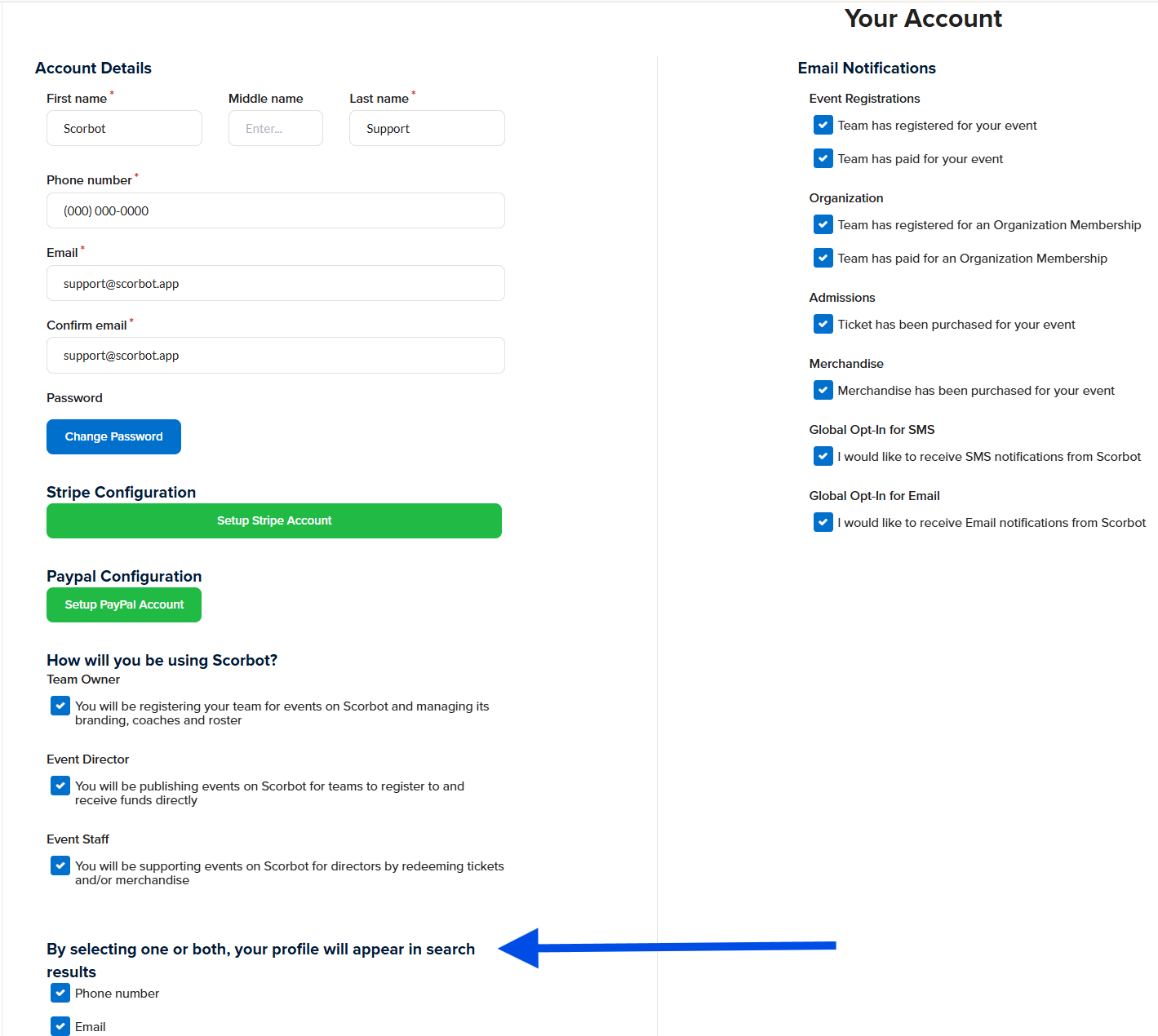Screen dimensions: 1158x1036
Task: Uncheck Team has registered for your event
Action: 823,126
